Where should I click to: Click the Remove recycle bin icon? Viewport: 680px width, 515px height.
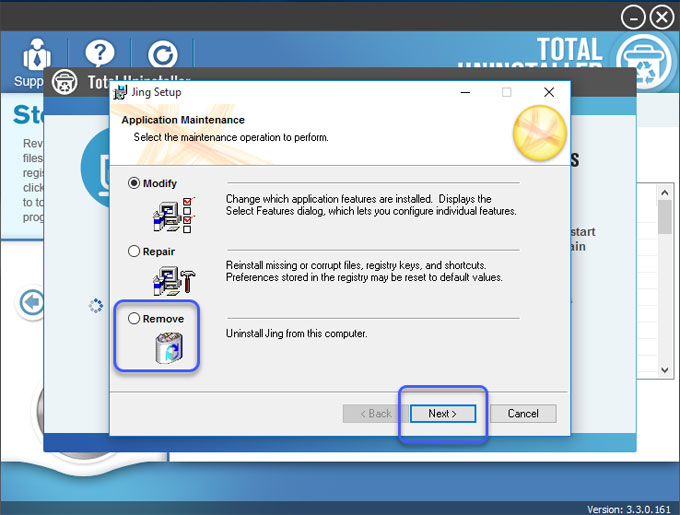169,348
